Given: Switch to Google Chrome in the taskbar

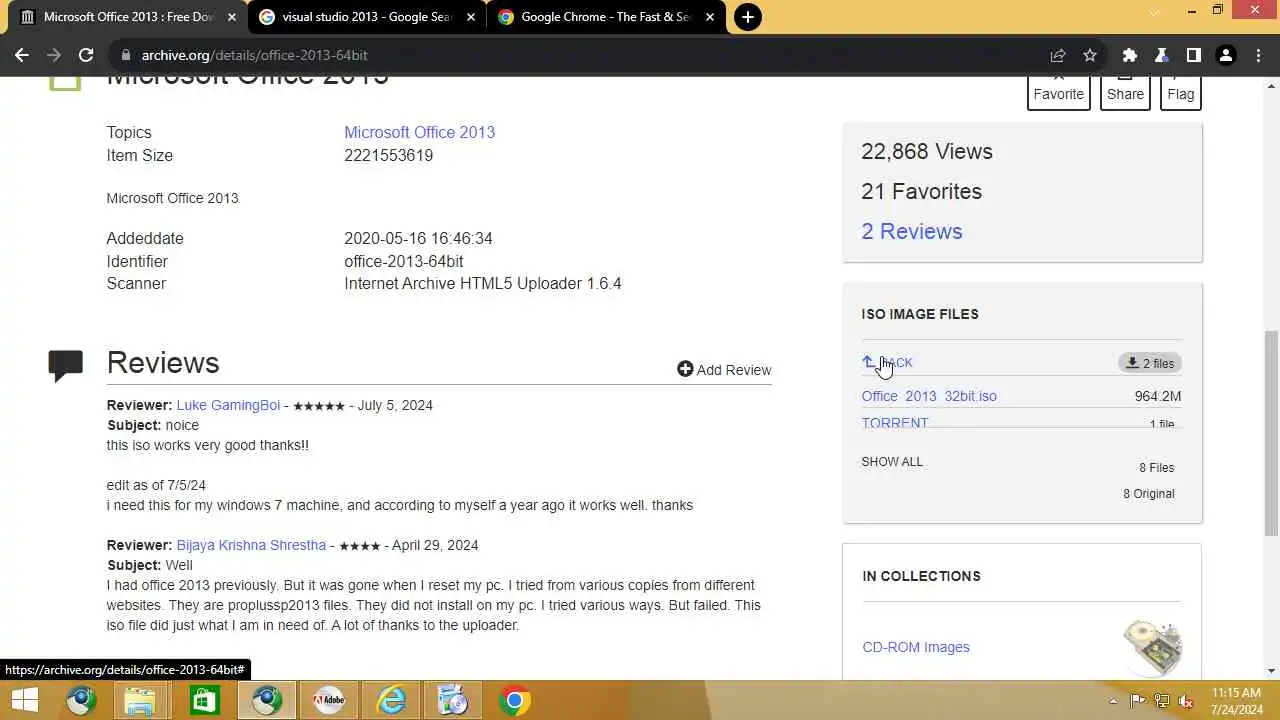Looking at the screenshot, I should pyautogui.click(x=515, y=700).
